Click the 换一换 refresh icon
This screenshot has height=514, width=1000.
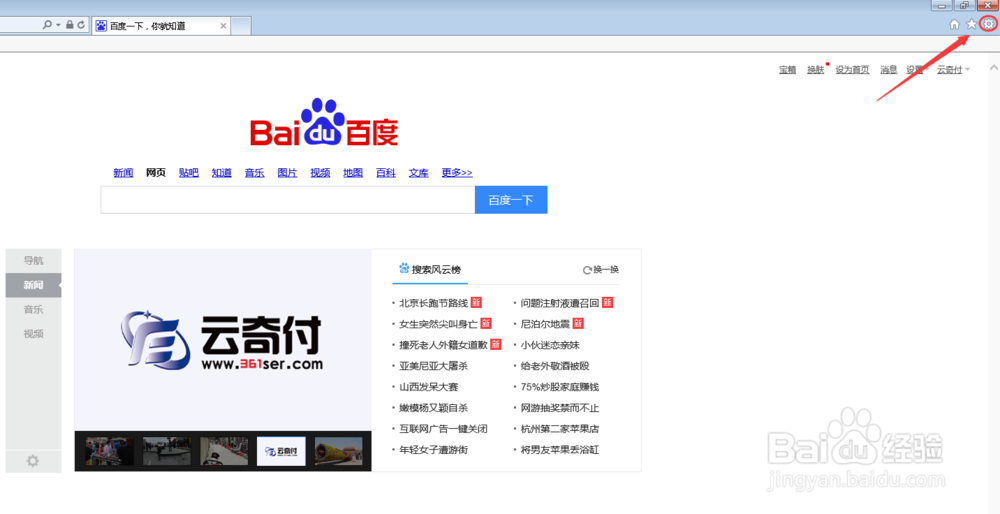587,270
